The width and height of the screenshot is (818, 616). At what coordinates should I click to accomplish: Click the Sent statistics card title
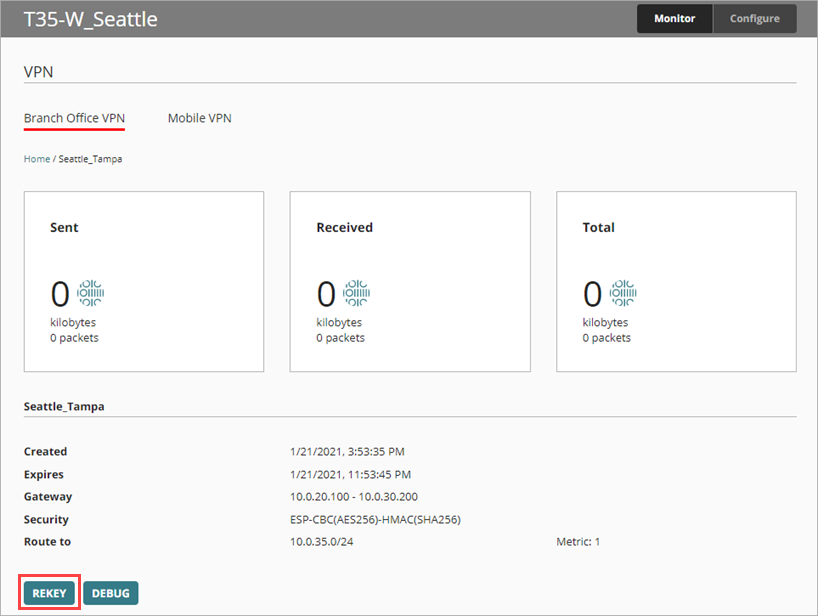tap(64, 228)
